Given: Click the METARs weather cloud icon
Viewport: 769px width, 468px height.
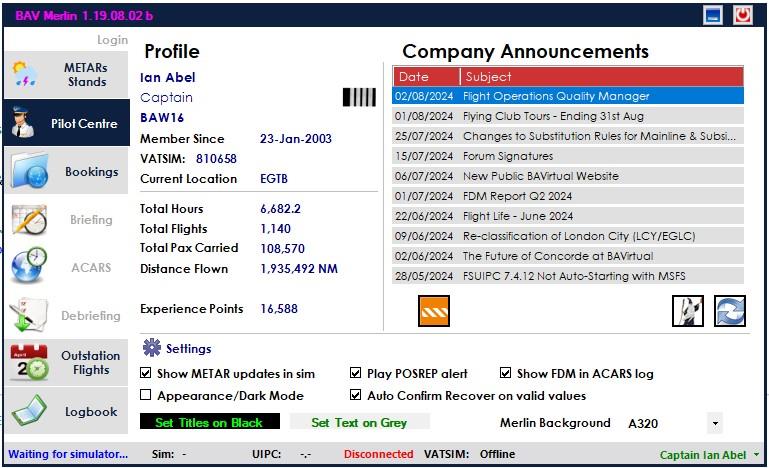Looking at the screenshot, I should pyautogui.click(x=25, y=75).
